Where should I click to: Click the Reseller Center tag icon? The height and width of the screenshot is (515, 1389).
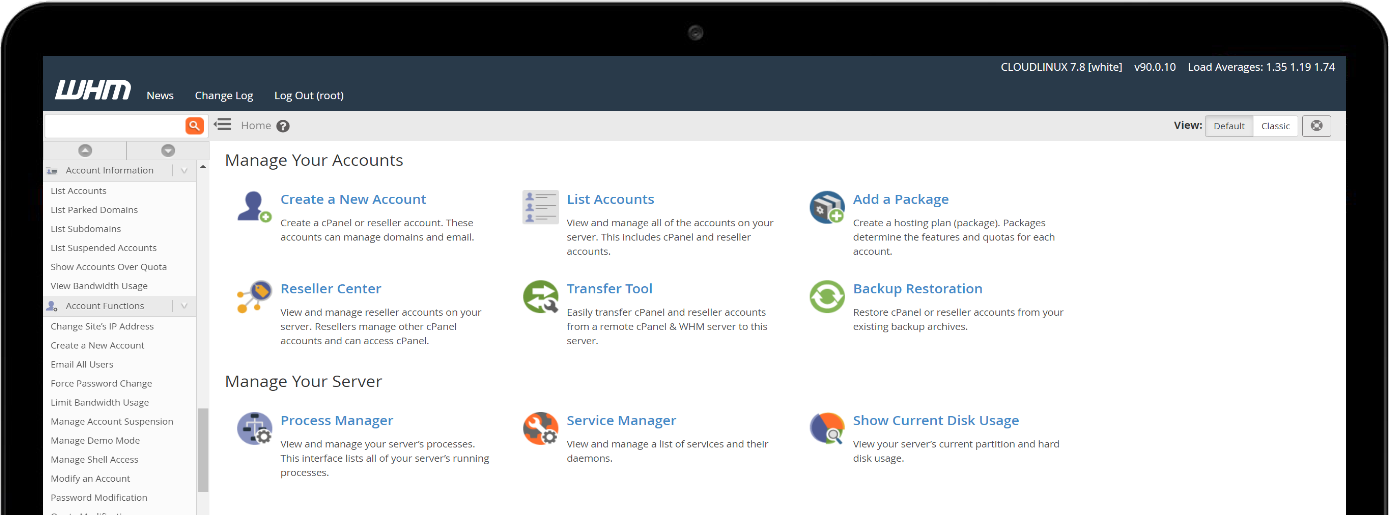pyautogui.click(x=253, y=296)
